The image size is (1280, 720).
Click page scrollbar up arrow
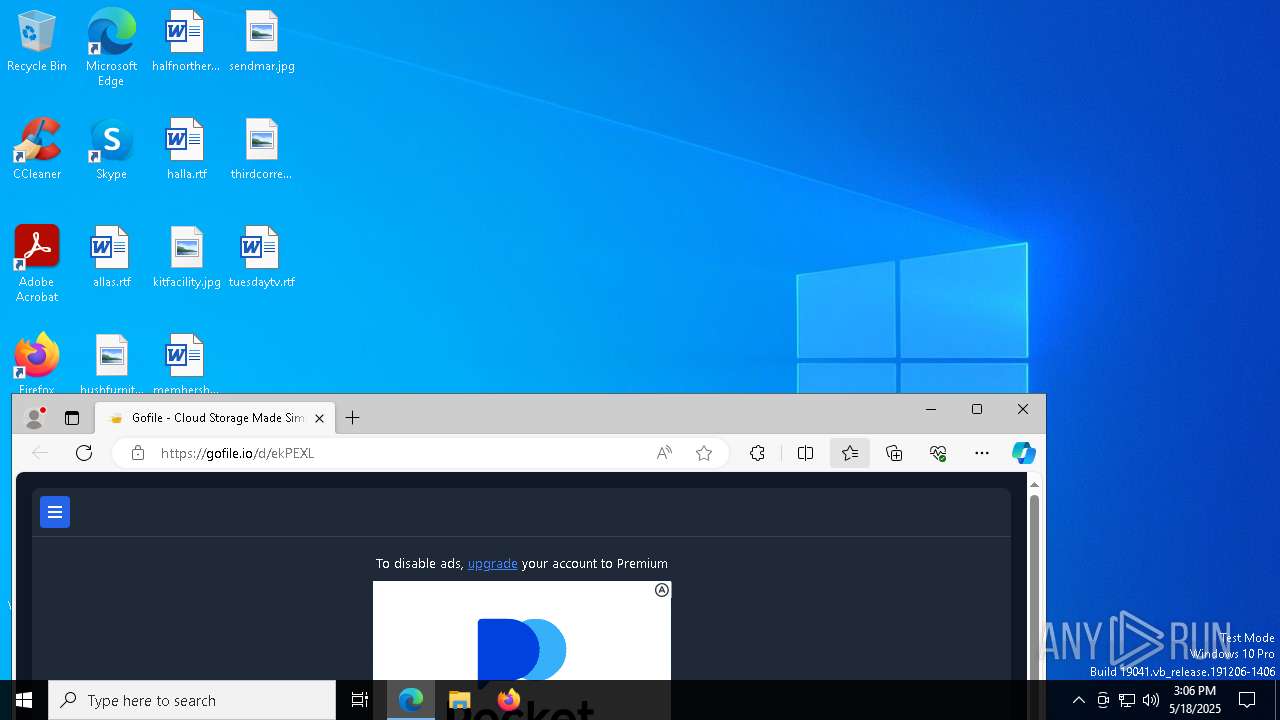tap(1035, 484)
